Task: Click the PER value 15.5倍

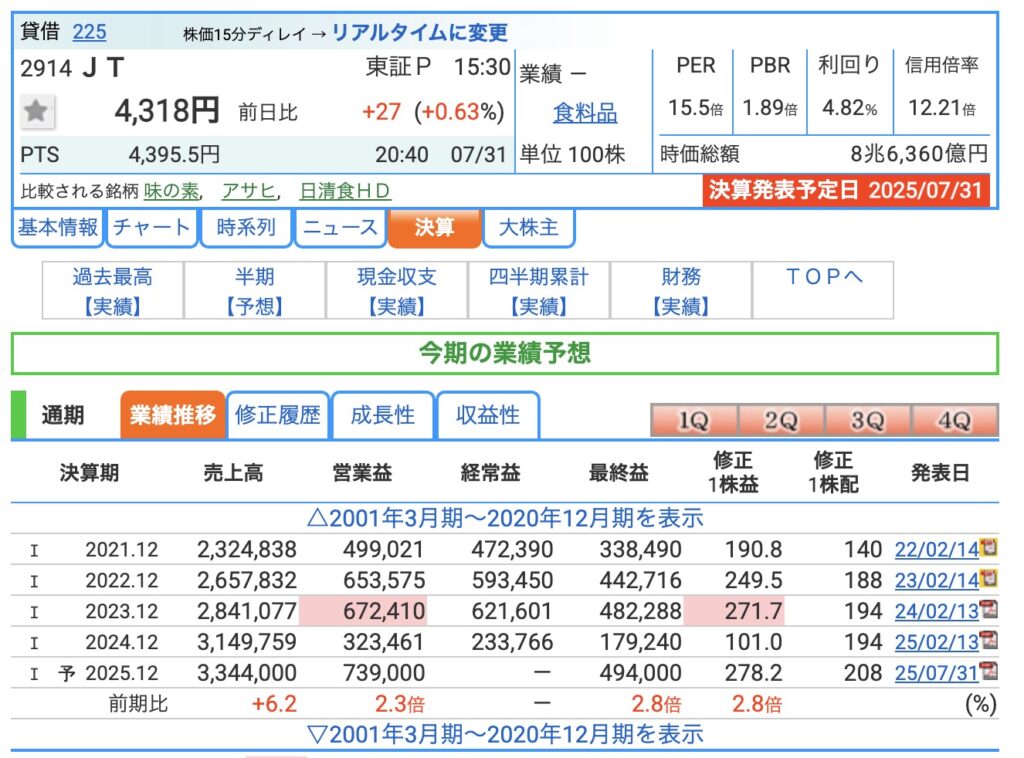Action: click(696, 108)
